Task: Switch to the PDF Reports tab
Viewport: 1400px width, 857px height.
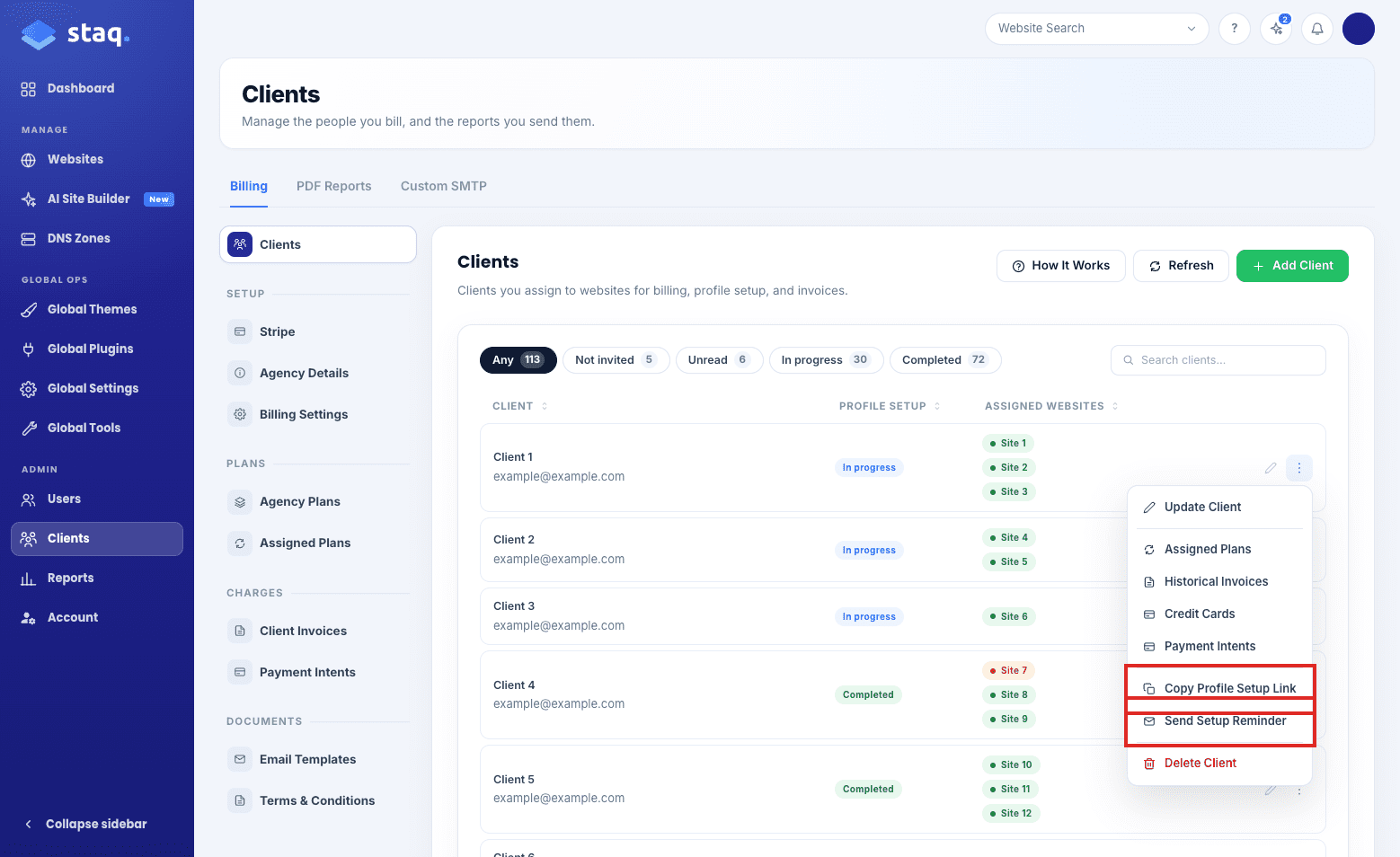Action: pyautogui.click(x=334, y=186)
